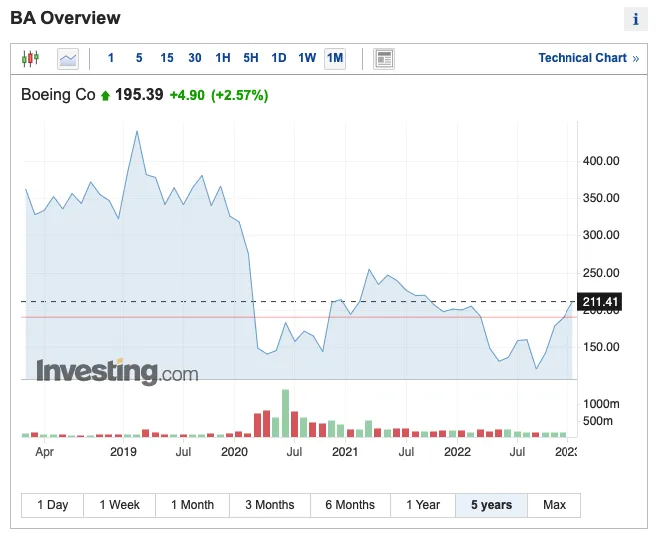
Task: Open the news/table layout icon
Action: tap(384, 59)
